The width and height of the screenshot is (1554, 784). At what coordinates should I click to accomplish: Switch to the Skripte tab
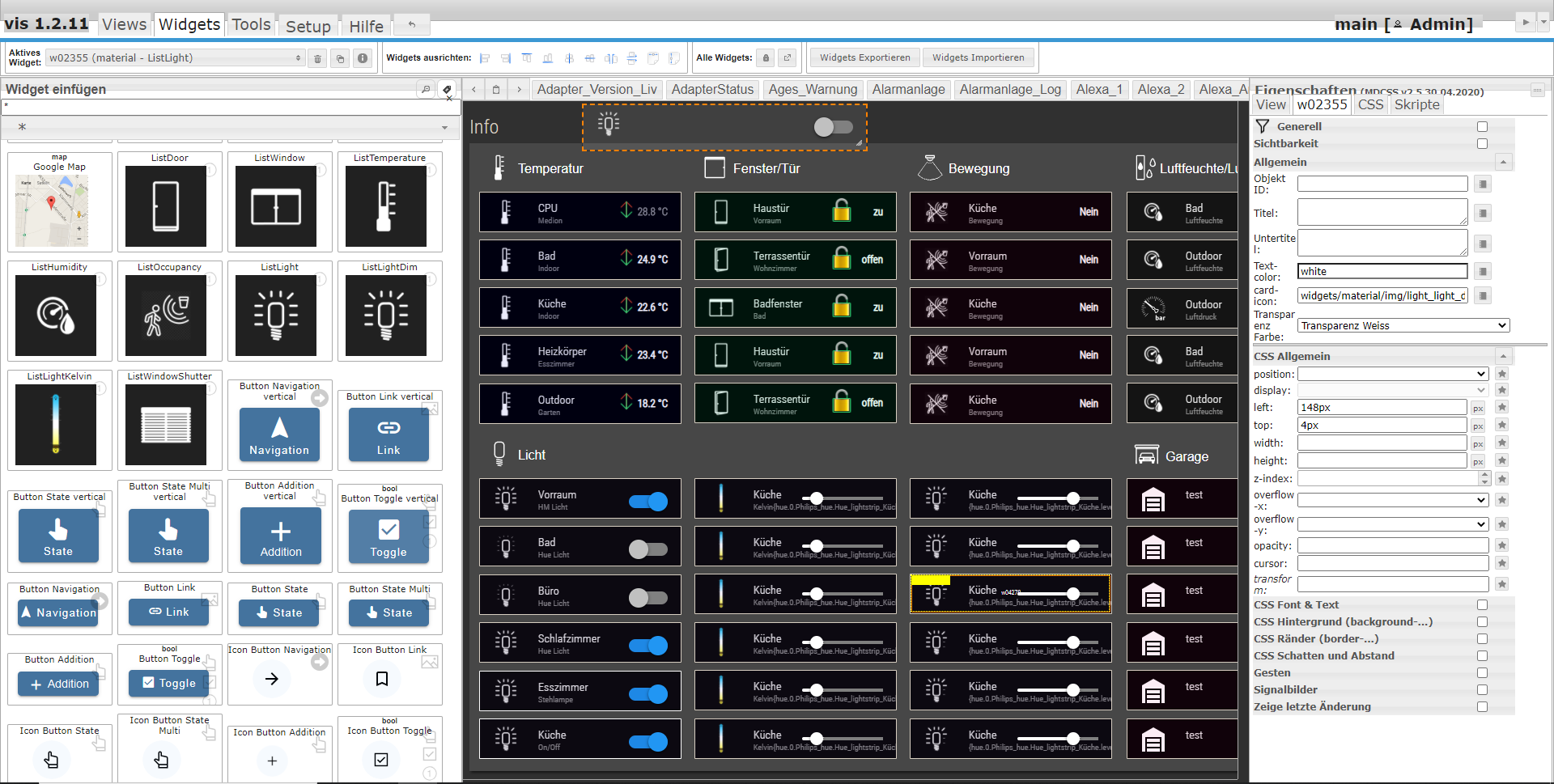[1417, 104]
